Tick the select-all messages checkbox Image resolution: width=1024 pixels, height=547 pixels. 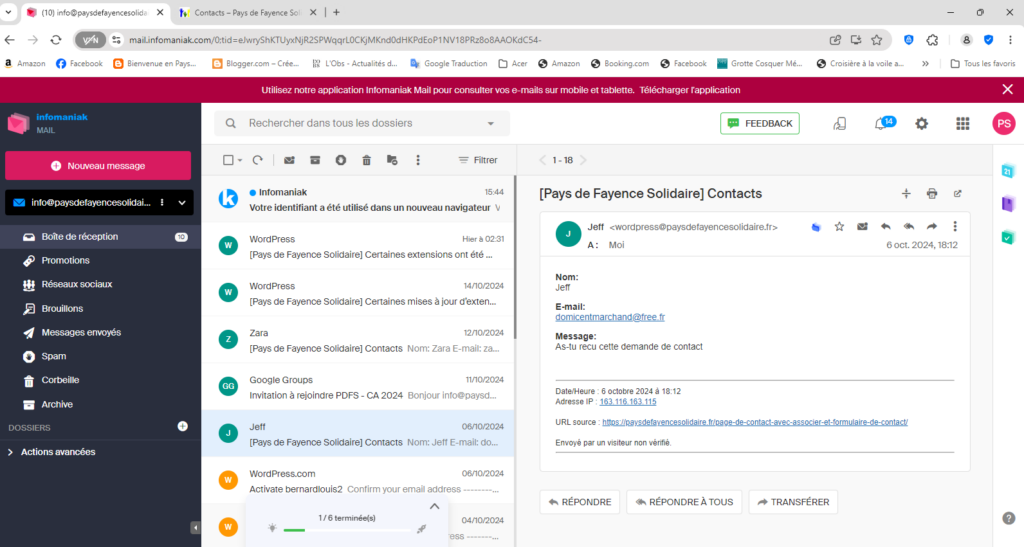228,160
